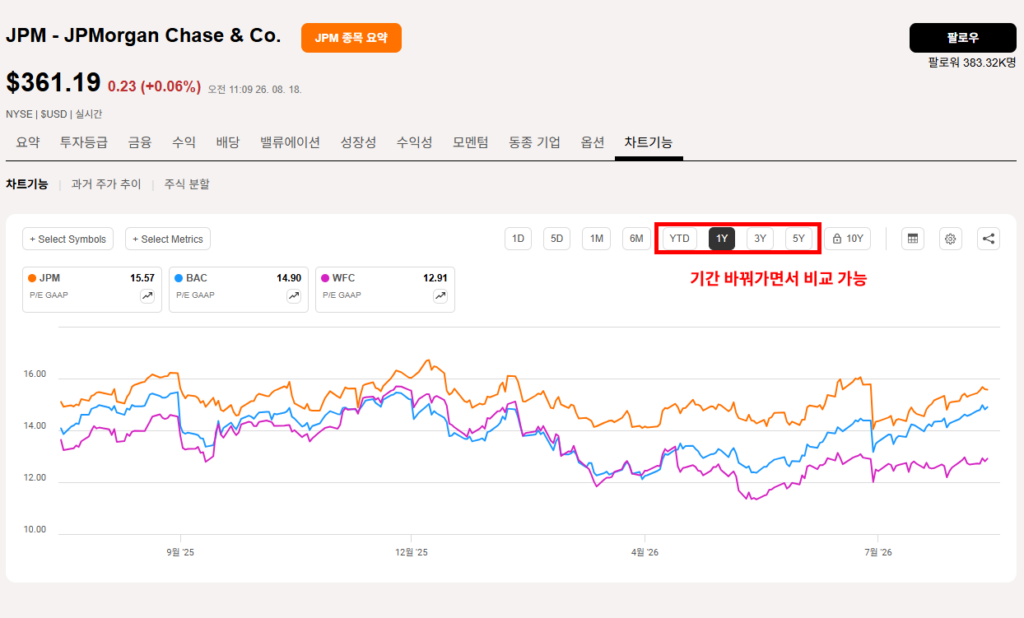Screen dimensions: 1024x618
Task: Click the BAC P/E GAAP card
Action: point(238,289)
